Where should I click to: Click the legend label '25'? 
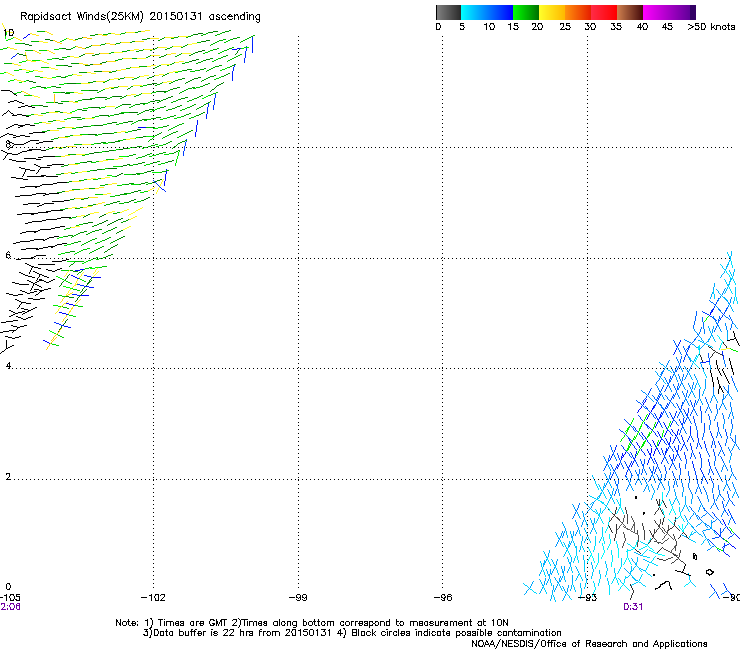pyautogui.click(x=565, y=27)
